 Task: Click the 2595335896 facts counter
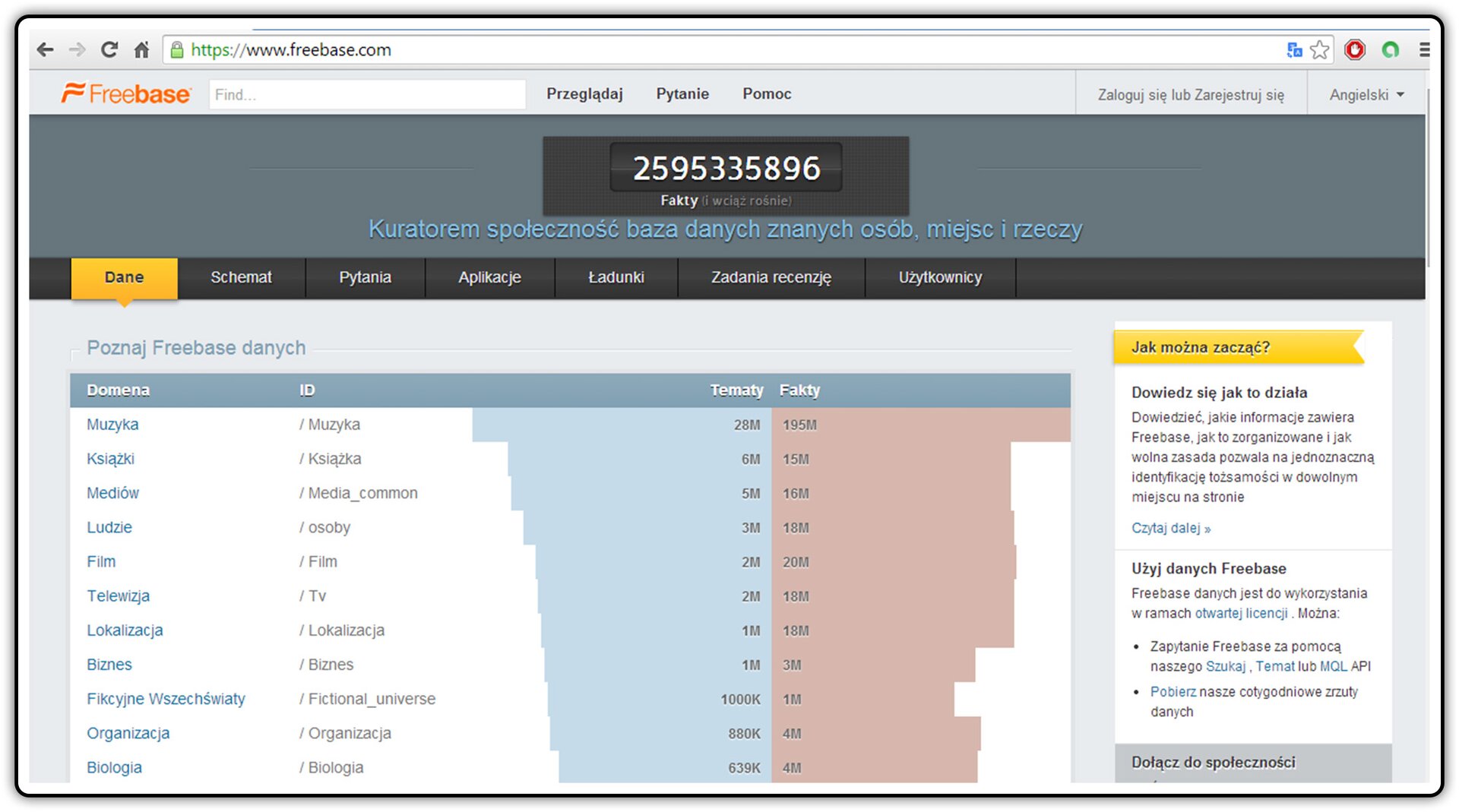[x=726, y=168]
